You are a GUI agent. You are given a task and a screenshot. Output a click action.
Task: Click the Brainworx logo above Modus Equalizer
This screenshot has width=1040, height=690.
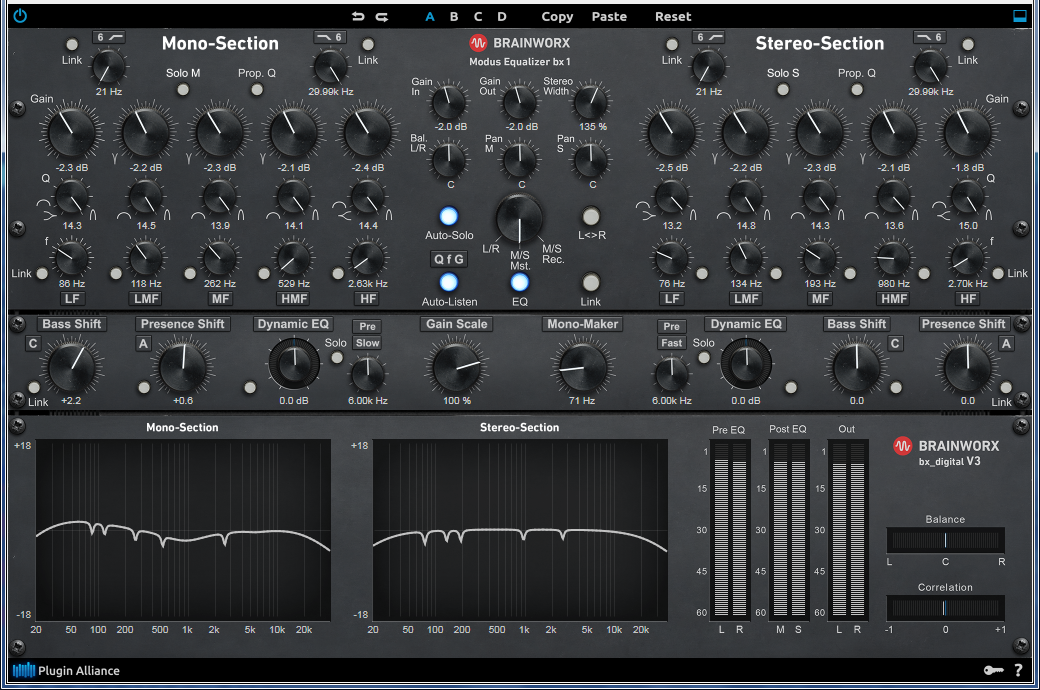pyautogui.click(x=520, y=43)
